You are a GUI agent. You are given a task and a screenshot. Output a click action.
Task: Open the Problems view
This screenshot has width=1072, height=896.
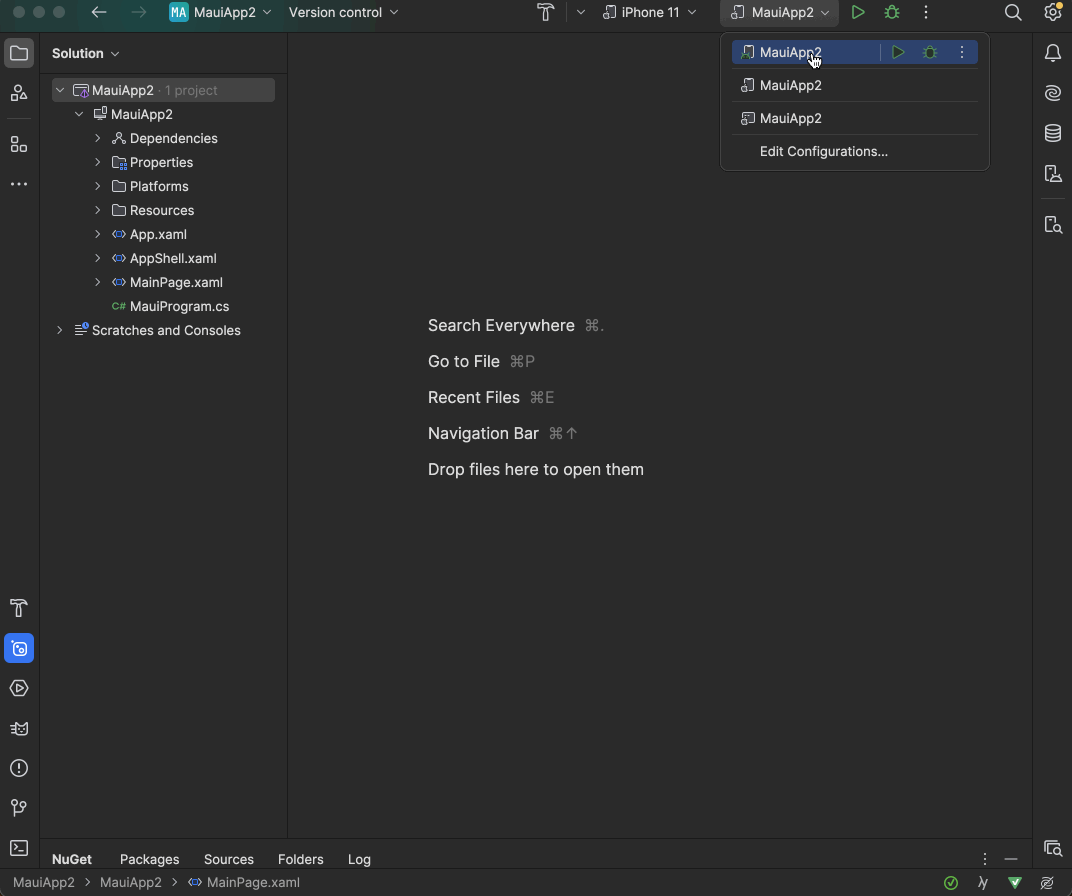pos(19,768)
